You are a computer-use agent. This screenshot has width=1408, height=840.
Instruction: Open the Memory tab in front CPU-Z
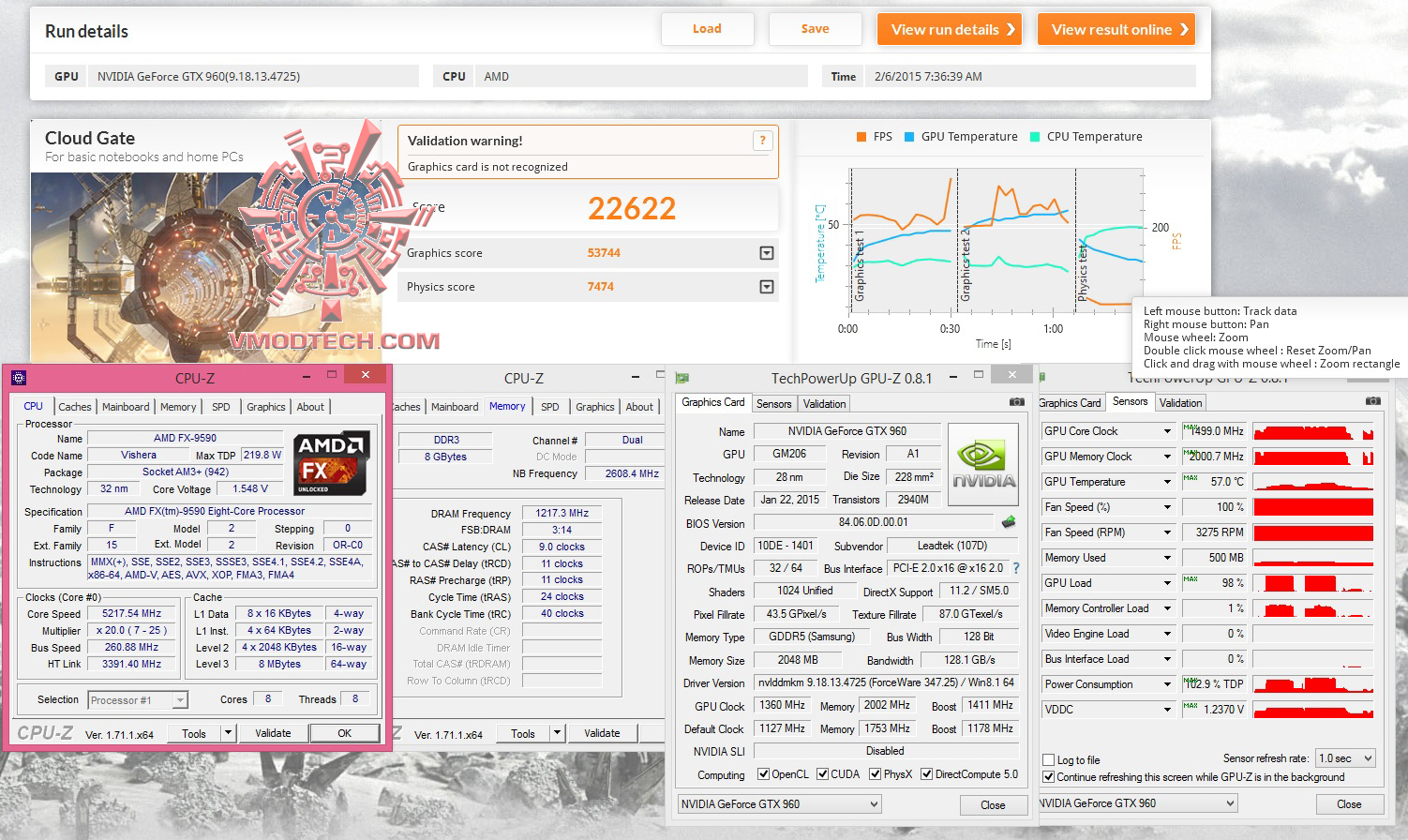click(178, 407)
